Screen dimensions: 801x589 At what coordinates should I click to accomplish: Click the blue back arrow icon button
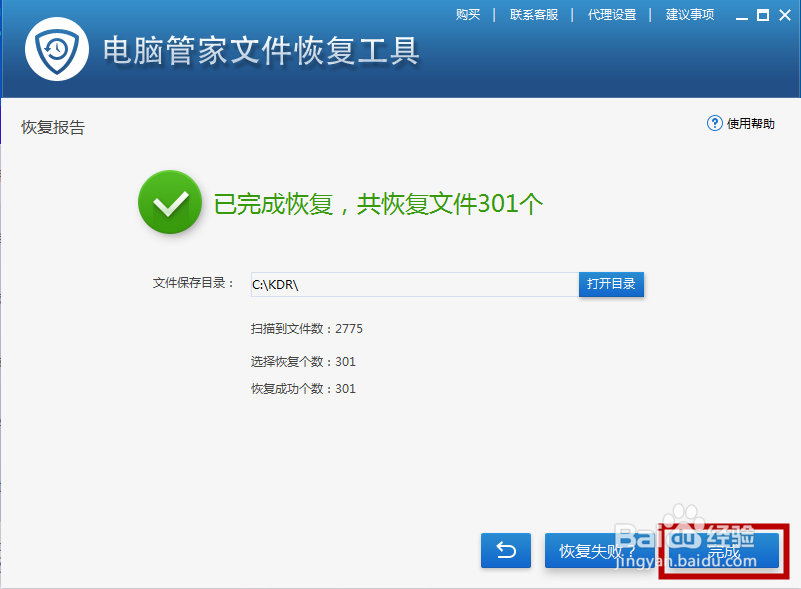click(x=505, y=550)
